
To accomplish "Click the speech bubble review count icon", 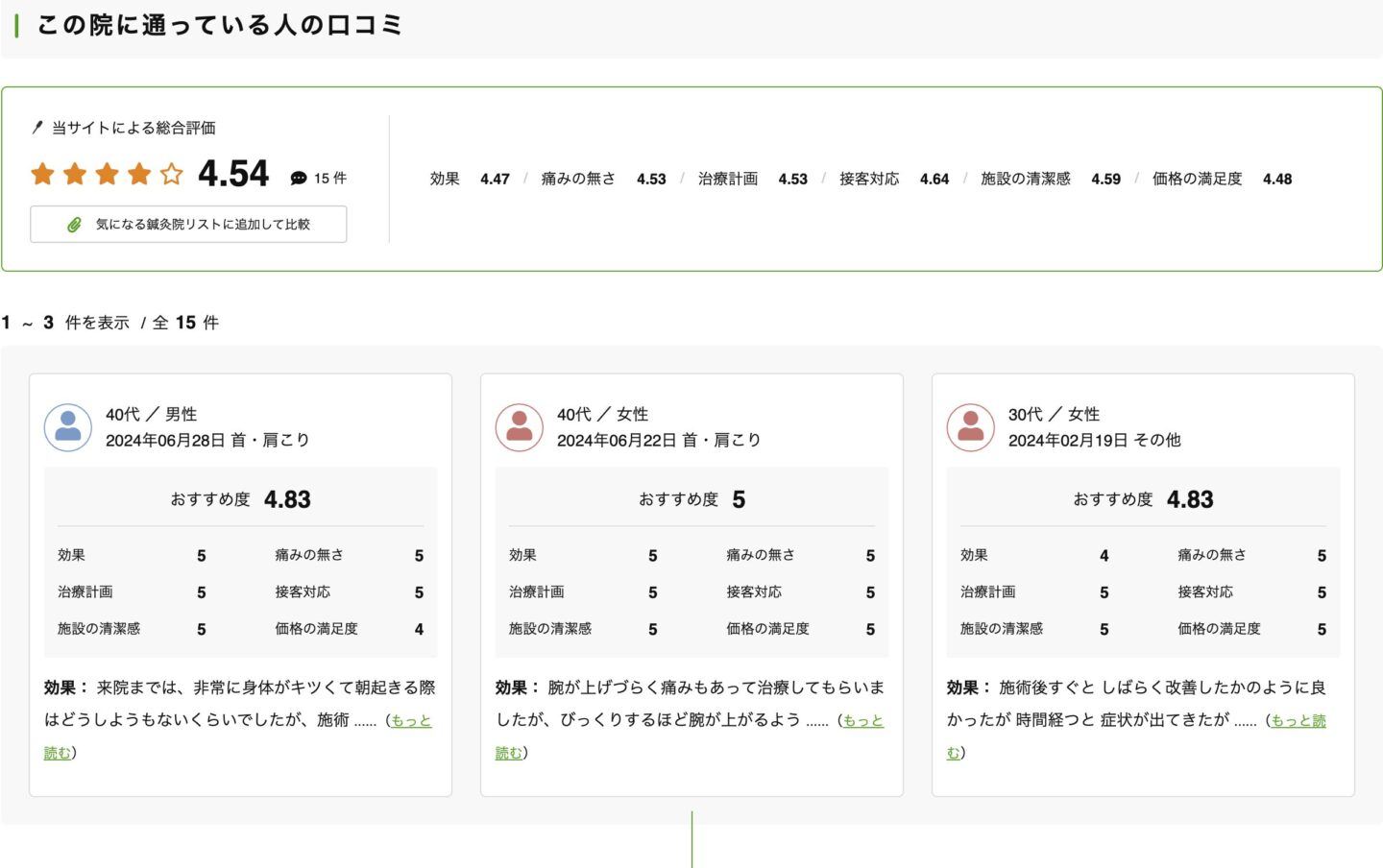I will pyautogui.click(x=299, y=179).
